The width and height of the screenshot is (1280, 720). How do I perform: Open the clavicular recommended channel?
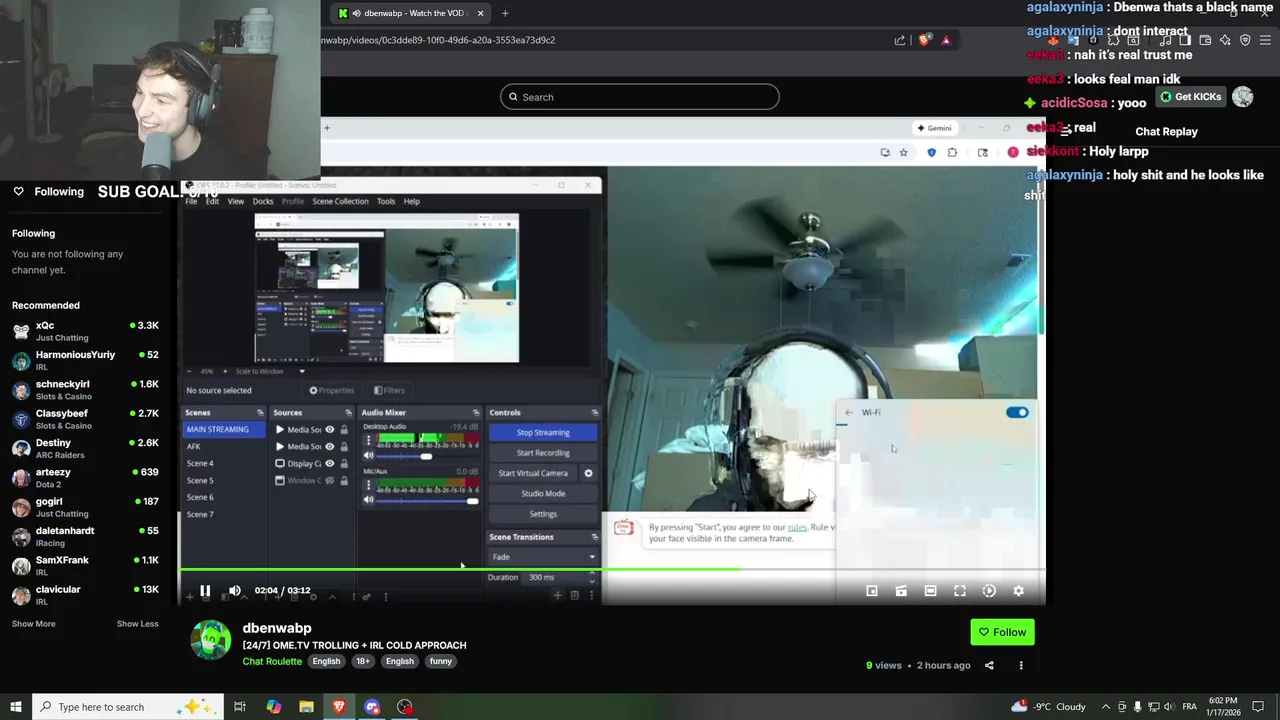click(x=85, y=595)
